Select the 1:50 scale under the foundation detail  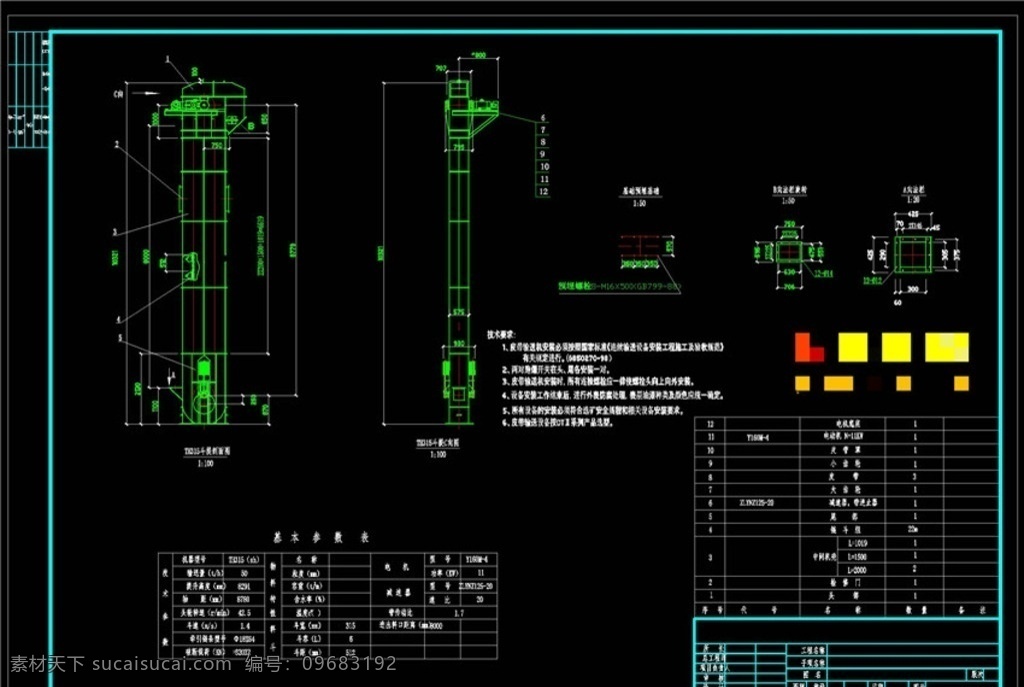pyautogui.click(x=639, y=204)
